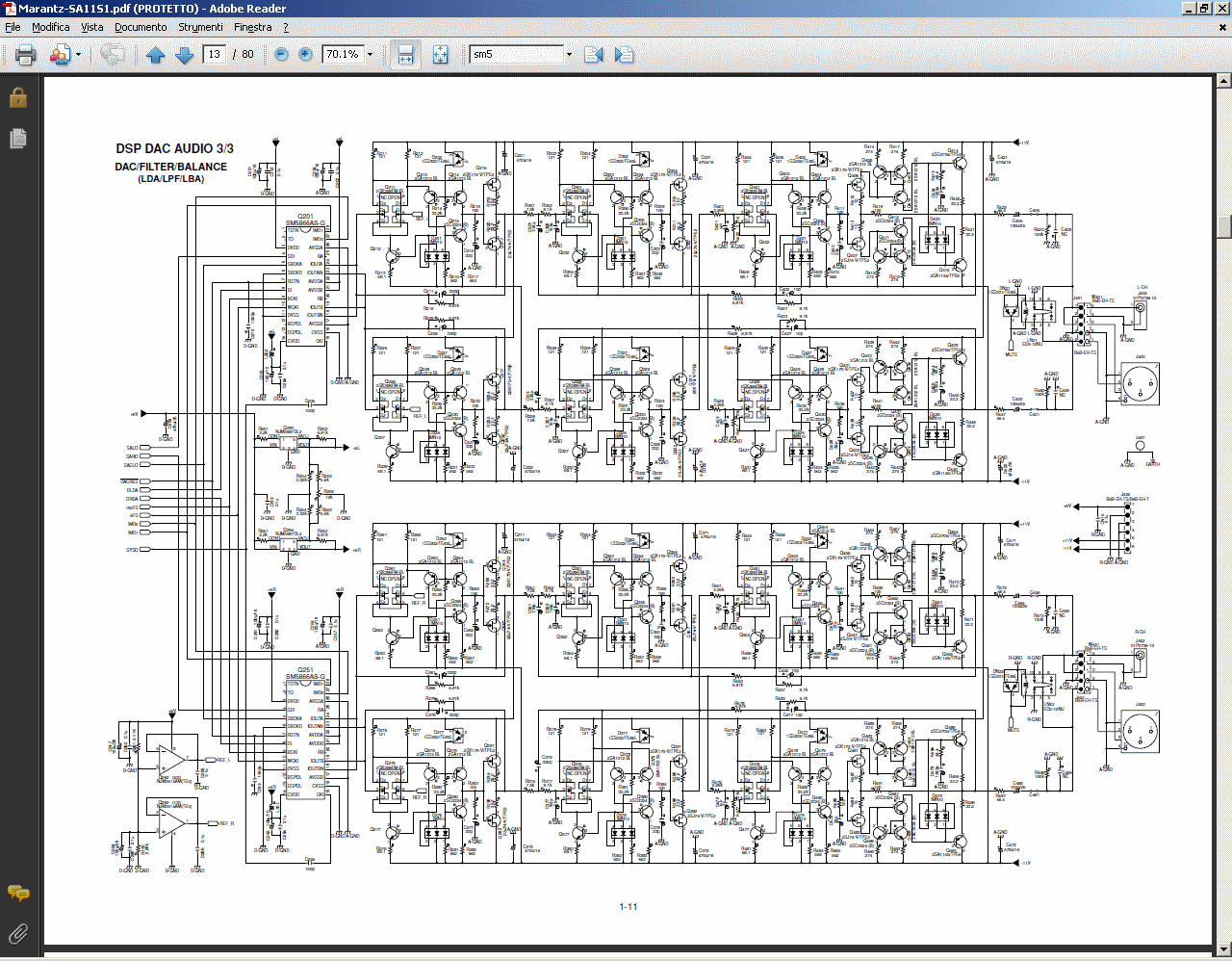Open the Comments panel in sidebar
This screenshot has height=961, width=1232.
point(17,893)
